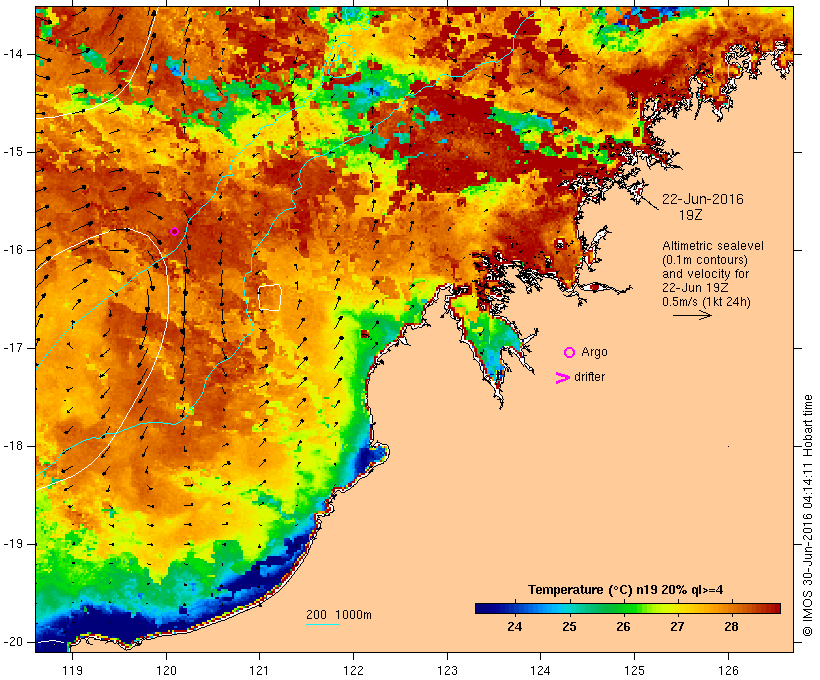Click the '(0.1m contours)' text
Screen dimensions: 820x680
coord(705,260)
